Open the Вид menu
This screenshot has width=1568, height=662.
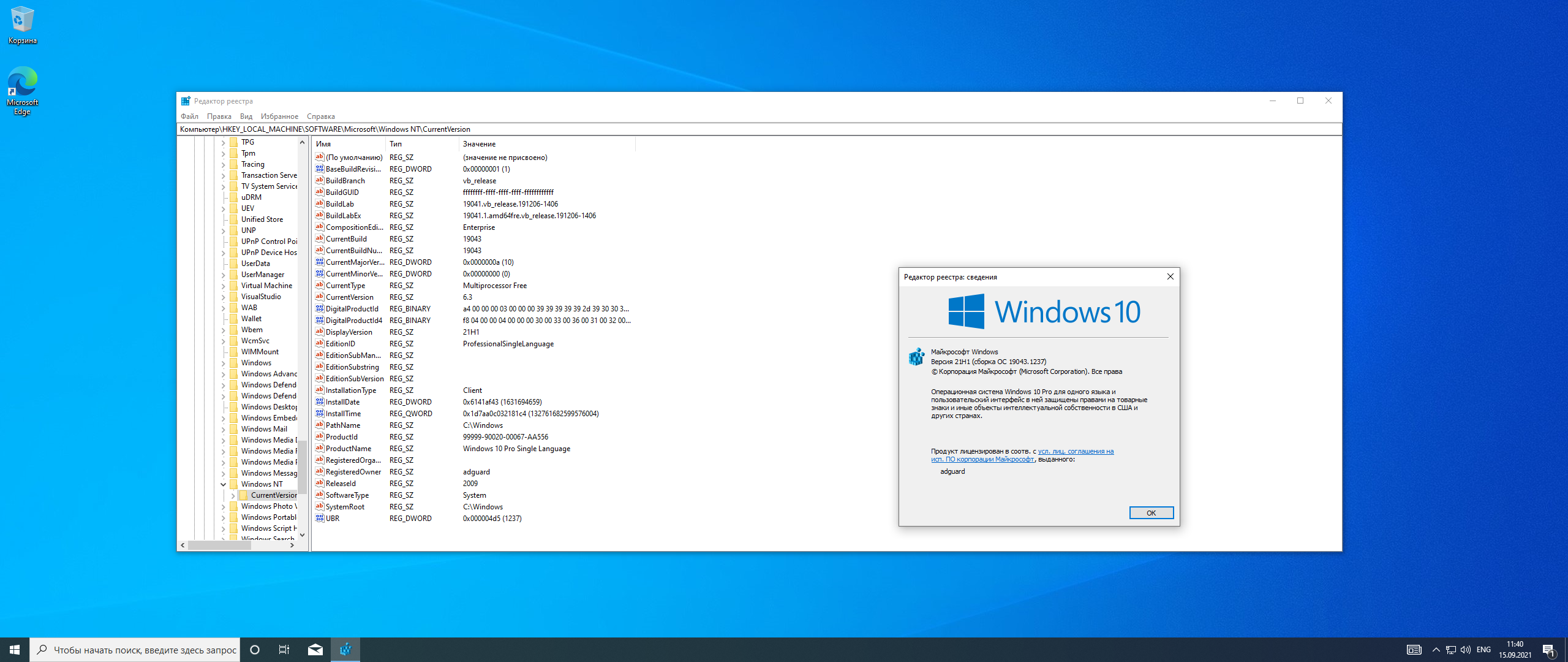246,116
